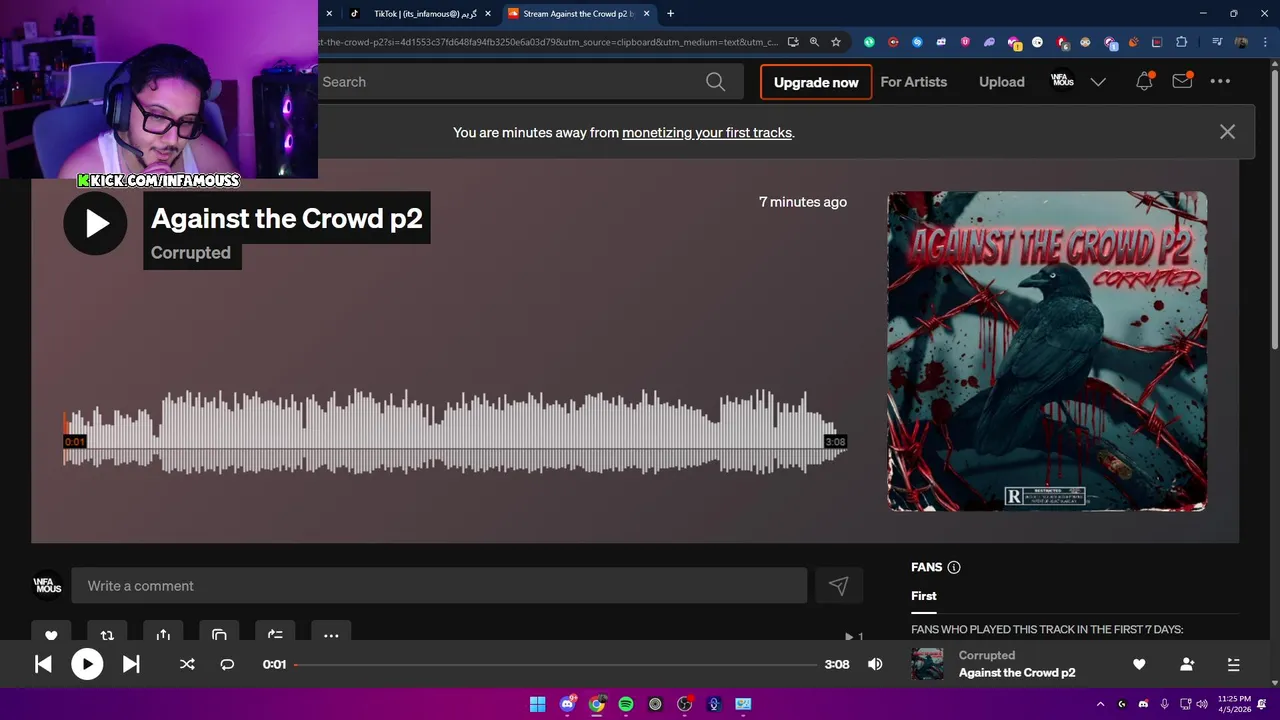The image size is (1280, 720).
Task: Open Discord from the taskbar
Action: click(x=568, y=704)
